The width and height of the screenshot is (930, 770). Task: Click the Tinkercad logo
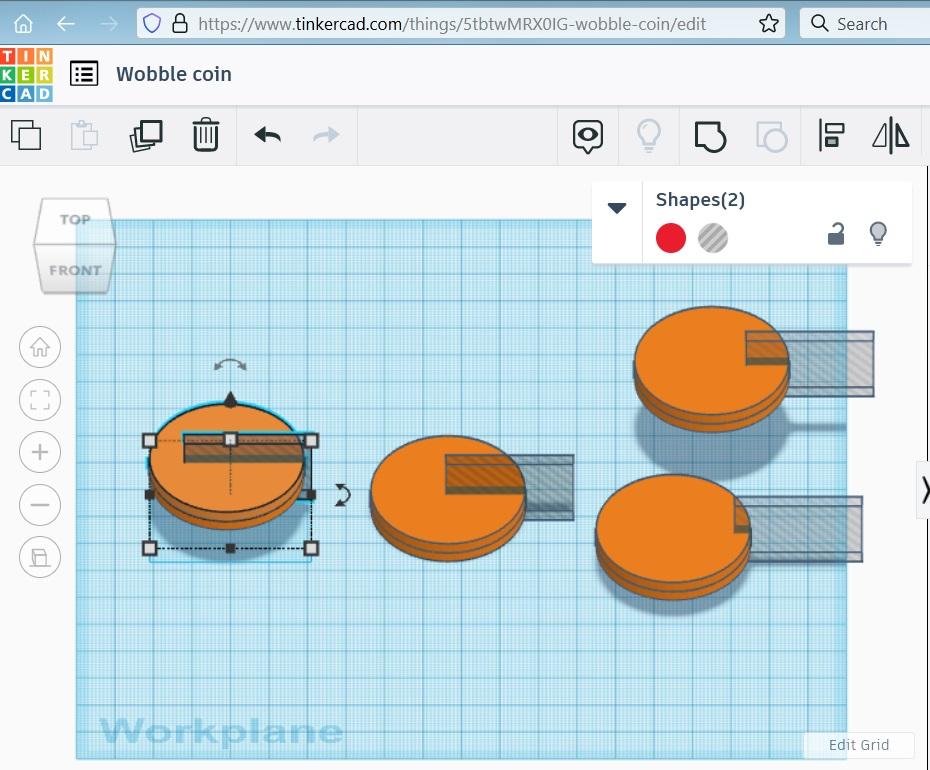(26, 74)
